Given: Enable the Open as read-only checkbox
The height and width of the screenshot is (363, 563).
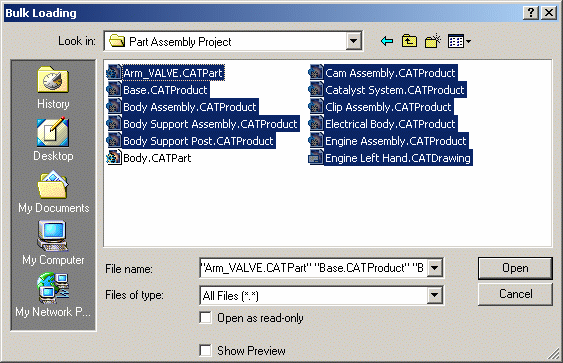Looking at the screenshot, I should tap(205, 318).
